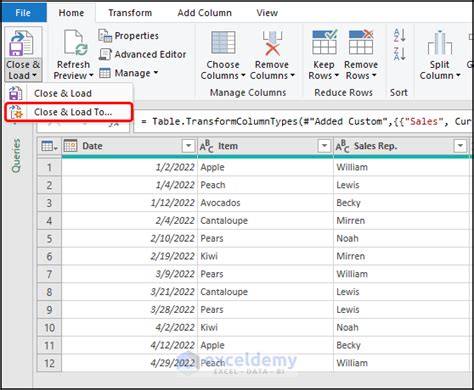Expand the Remove Rows dropdown arrow
Viewport: 474px width, 390px height.
(x=374, y=76)
